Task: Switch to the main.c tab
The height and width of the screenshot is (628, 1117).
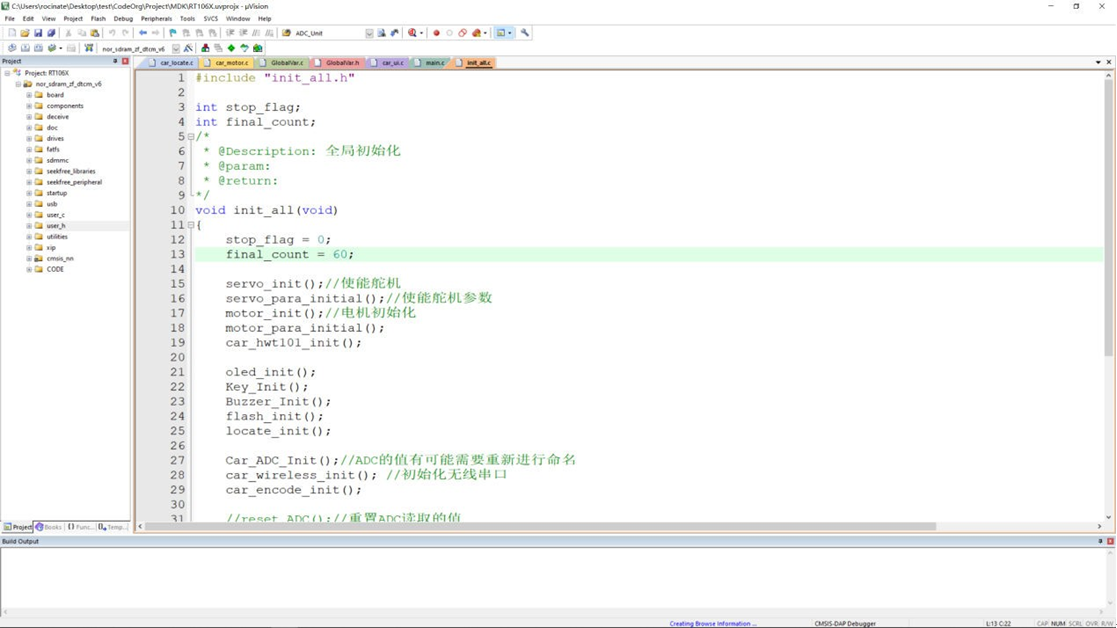Action: point(430,63)
